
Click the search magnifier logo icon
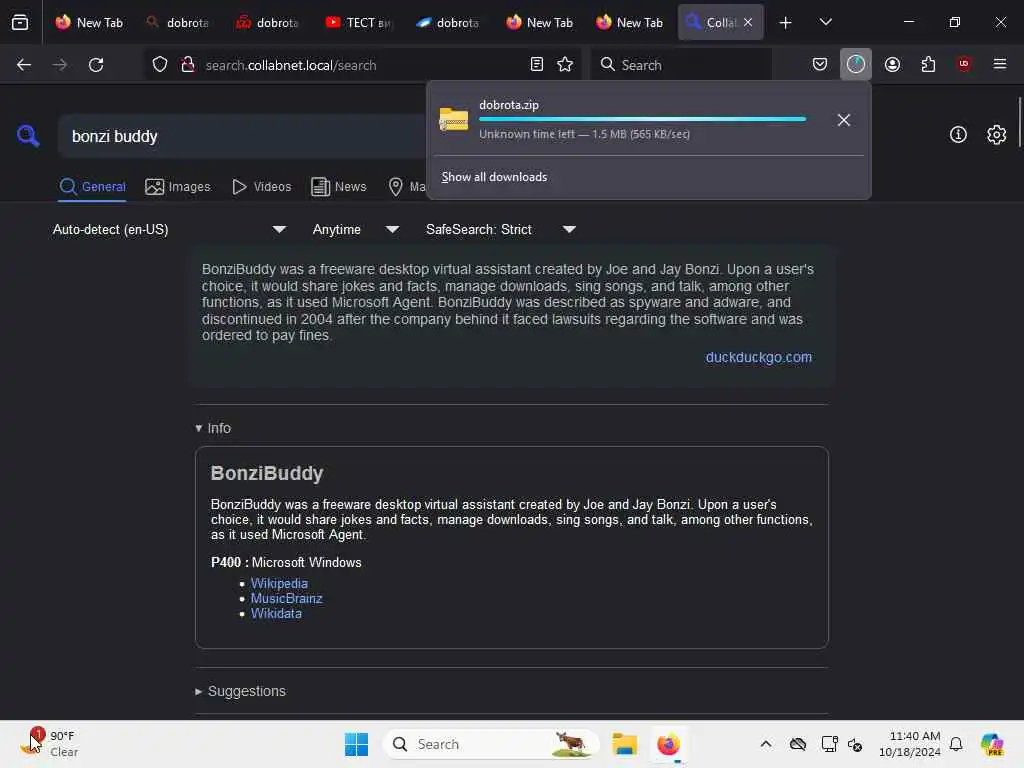pos(28,136)
